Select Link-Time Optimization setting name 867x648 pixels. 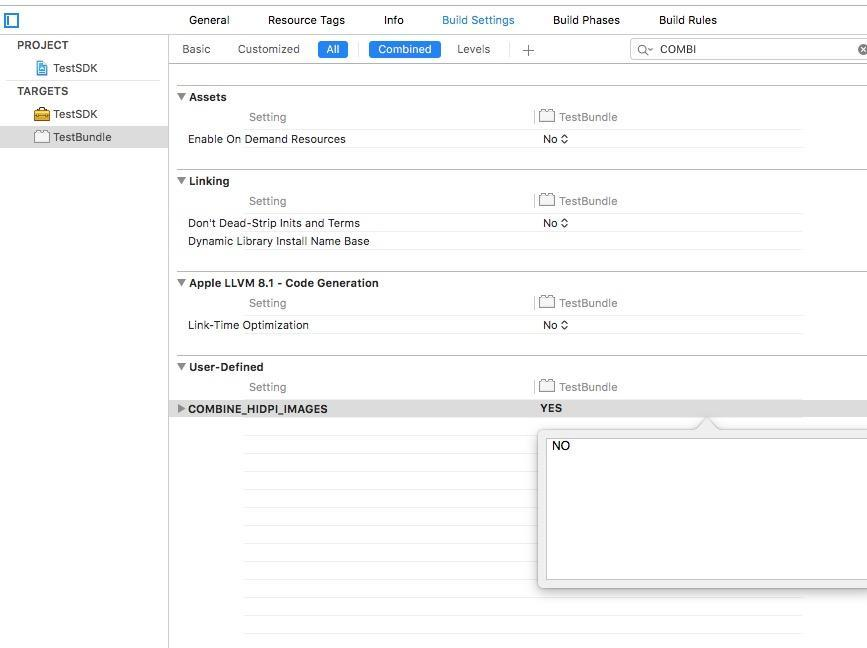(x=248, y=325)
